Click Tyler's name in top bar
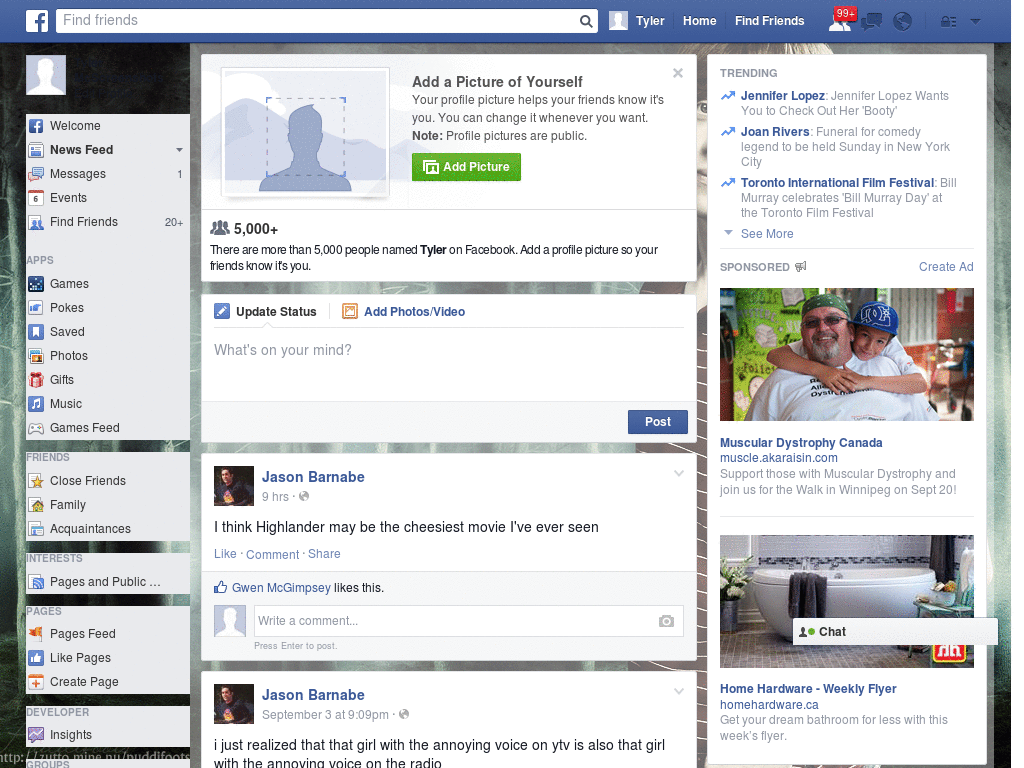 (650, 21)
